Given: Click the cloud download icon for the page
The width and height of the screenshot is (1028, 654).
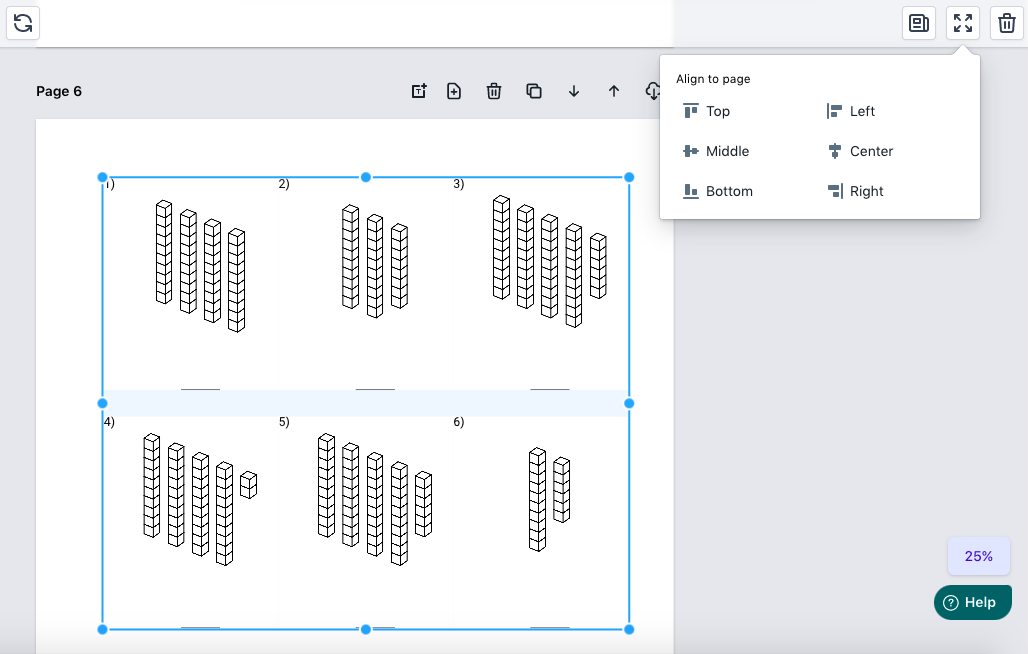Looking at the screenshot, I should [x=652, y=91].
